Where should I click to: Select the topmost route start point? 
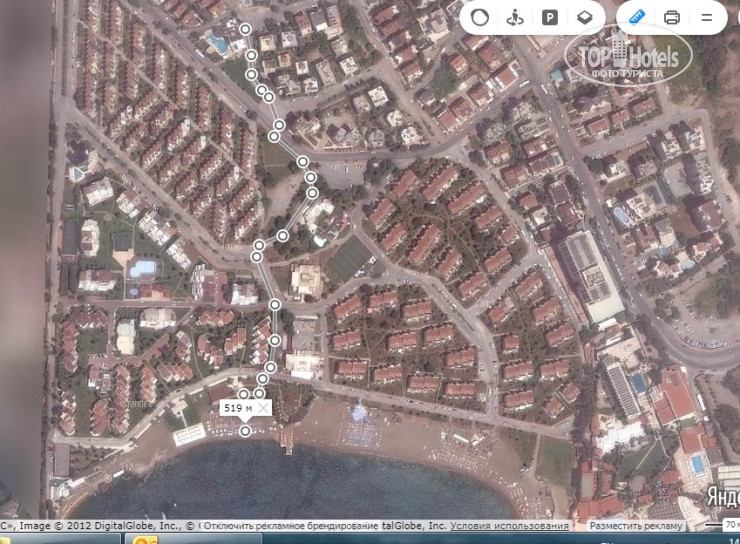coord(246,29)
